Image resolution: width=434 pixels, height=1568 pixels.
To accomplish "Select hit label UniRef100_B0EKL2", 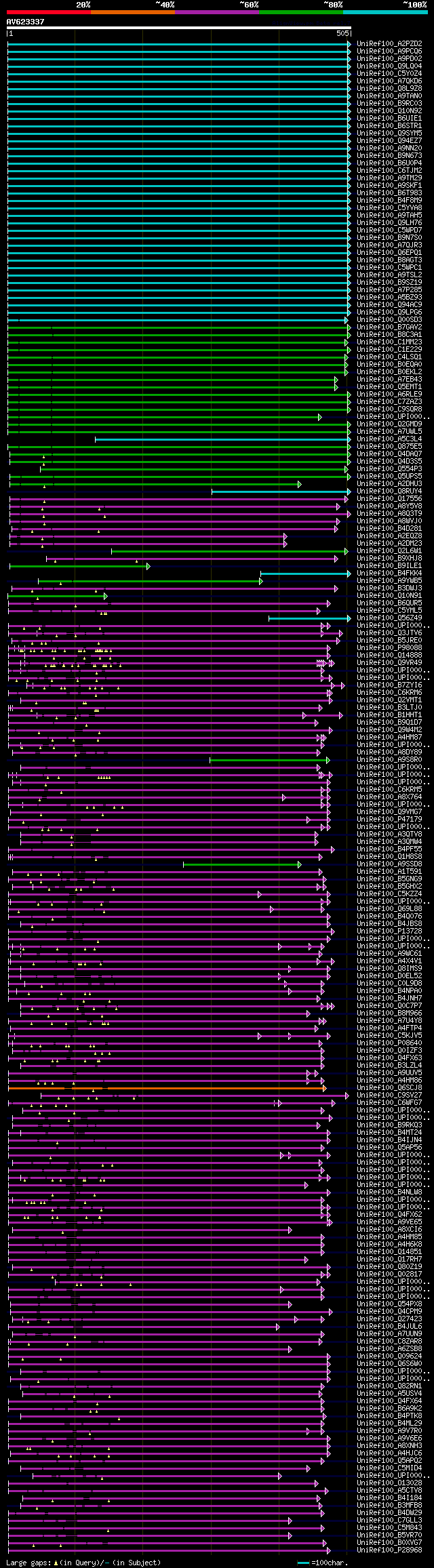I will pos(389,371).
